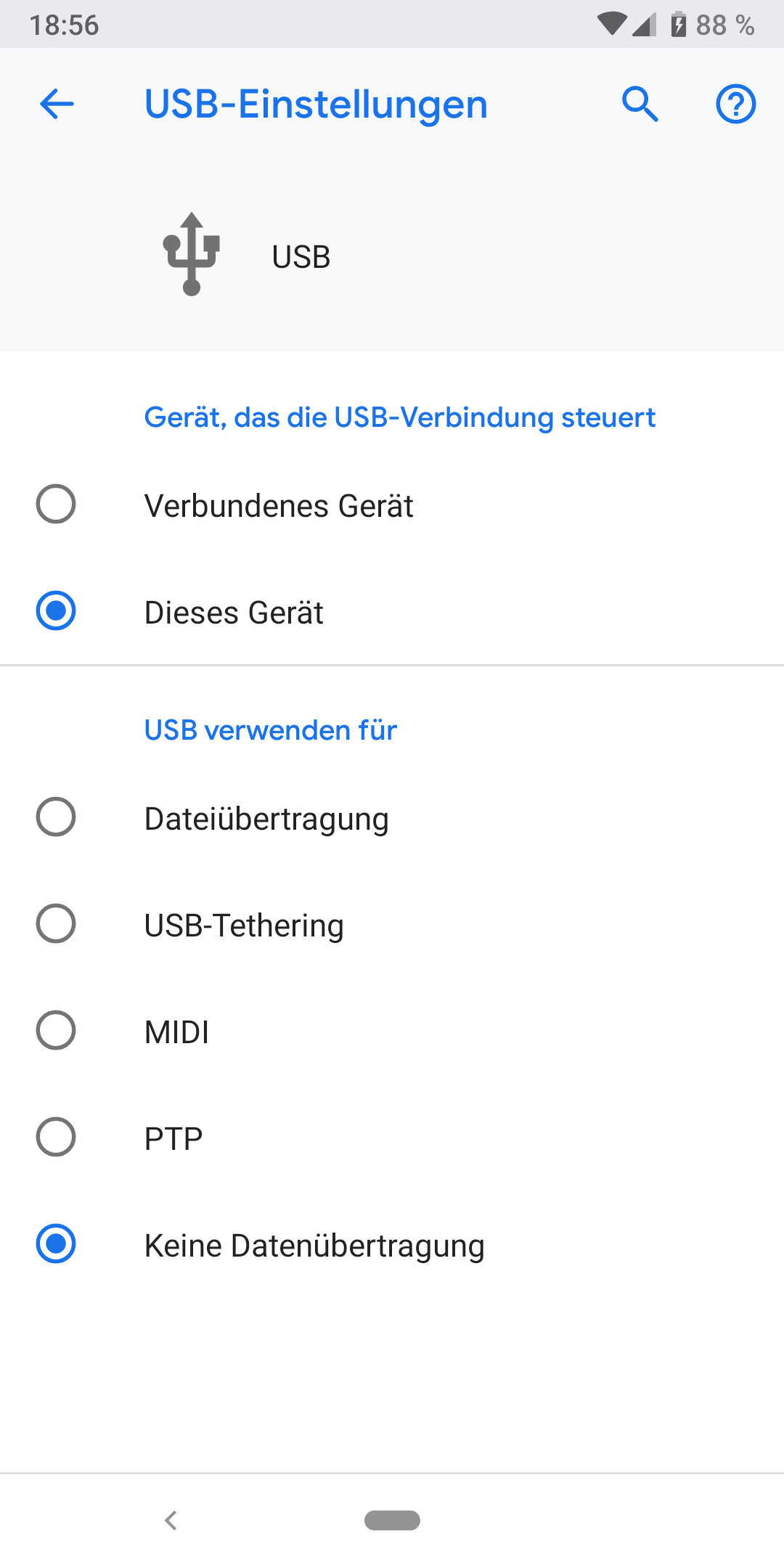Screen dimensions: 784x1568
Task: Tap the back arrow icon
Action: (x=57, y=104)
